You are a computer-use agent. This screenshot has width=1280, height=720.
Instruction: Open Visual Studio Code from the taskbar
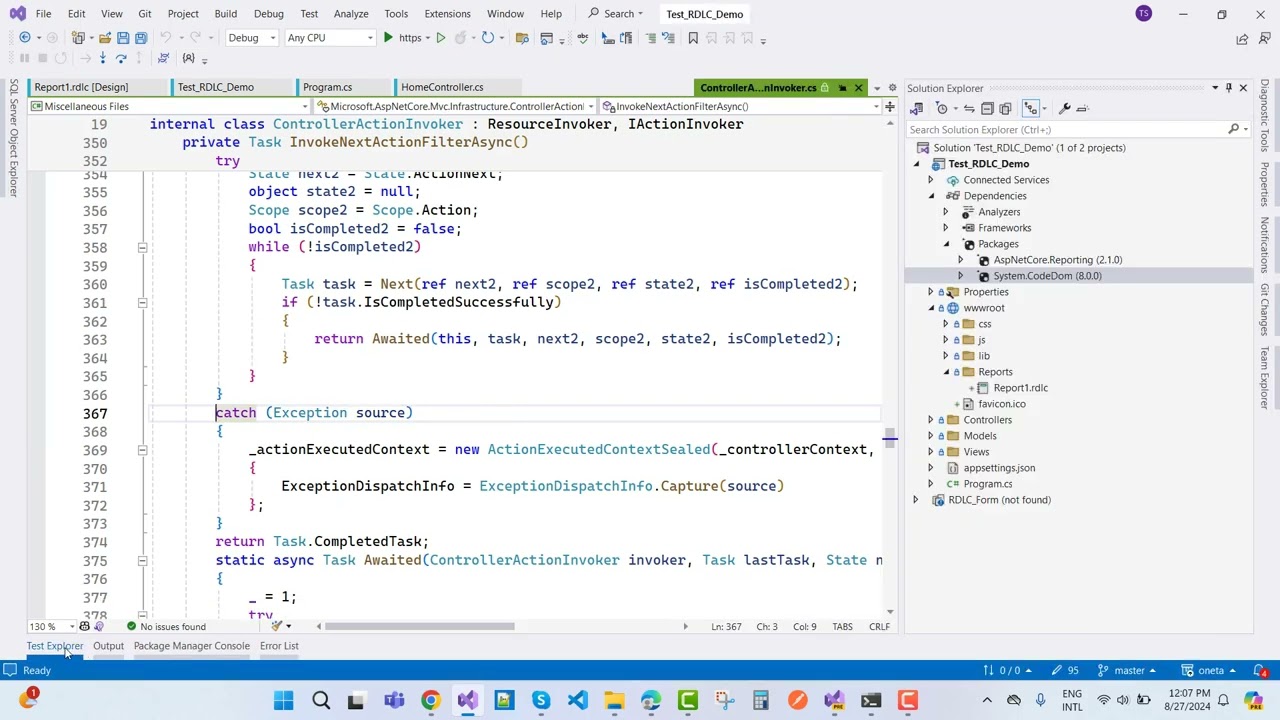pyautogui.click(x=577, y=700)
